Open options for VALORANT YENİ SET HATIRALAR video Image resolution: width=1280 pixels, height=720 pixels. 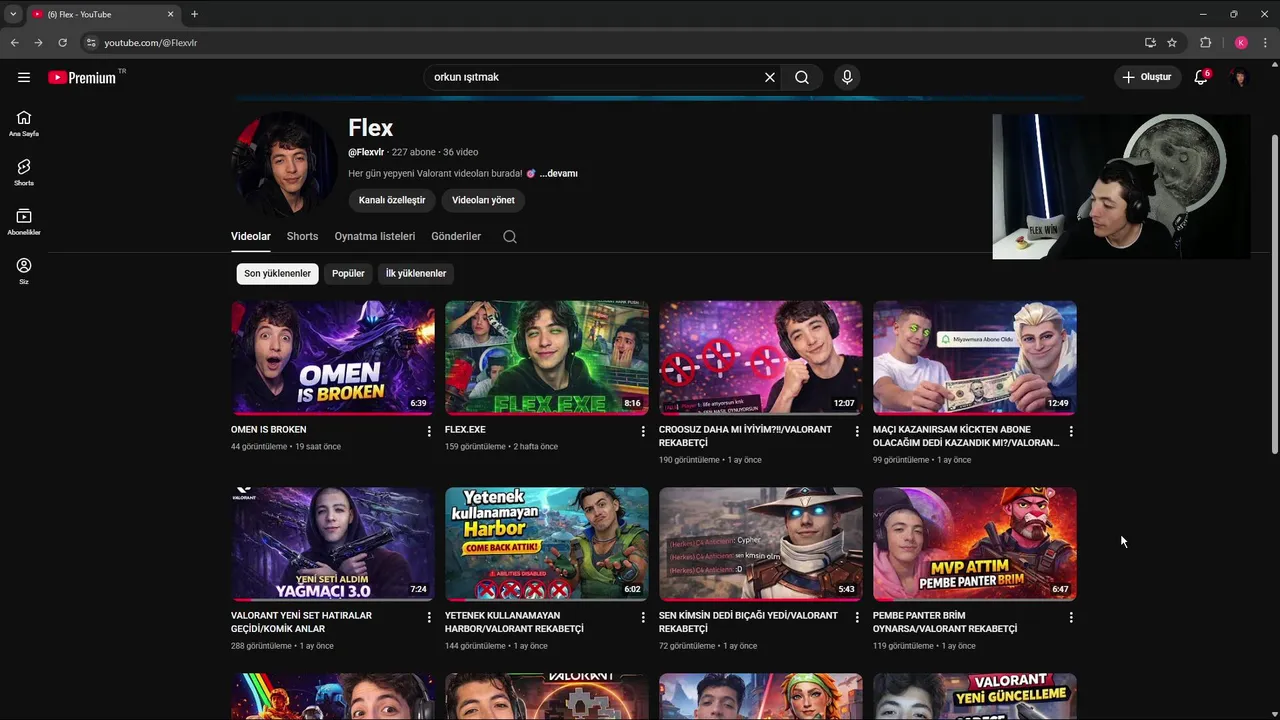(x=429, y=617)
